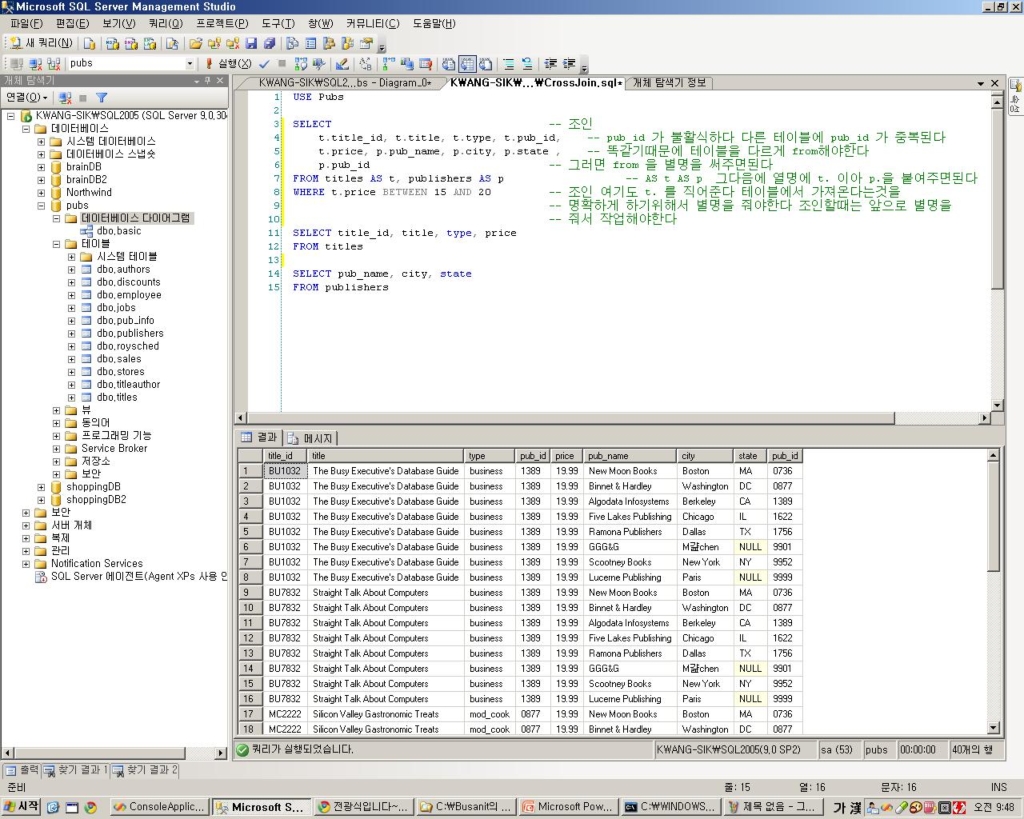Open the View (보기) menu
The height and width of the screenshot is (819, 1024).
click(x=118, y=24)
